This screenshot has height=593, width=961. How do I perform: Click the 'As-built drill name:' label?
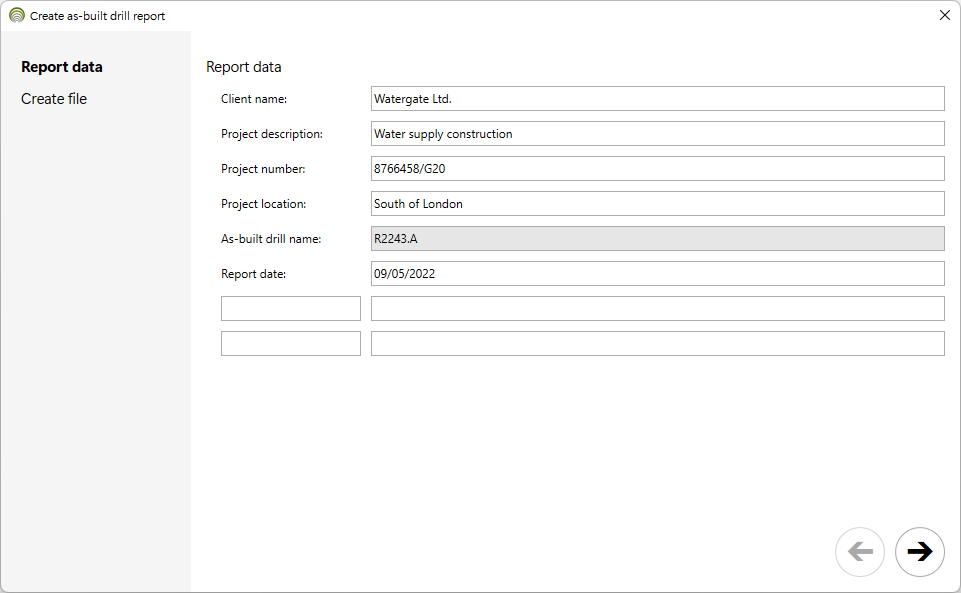[271, 238]
